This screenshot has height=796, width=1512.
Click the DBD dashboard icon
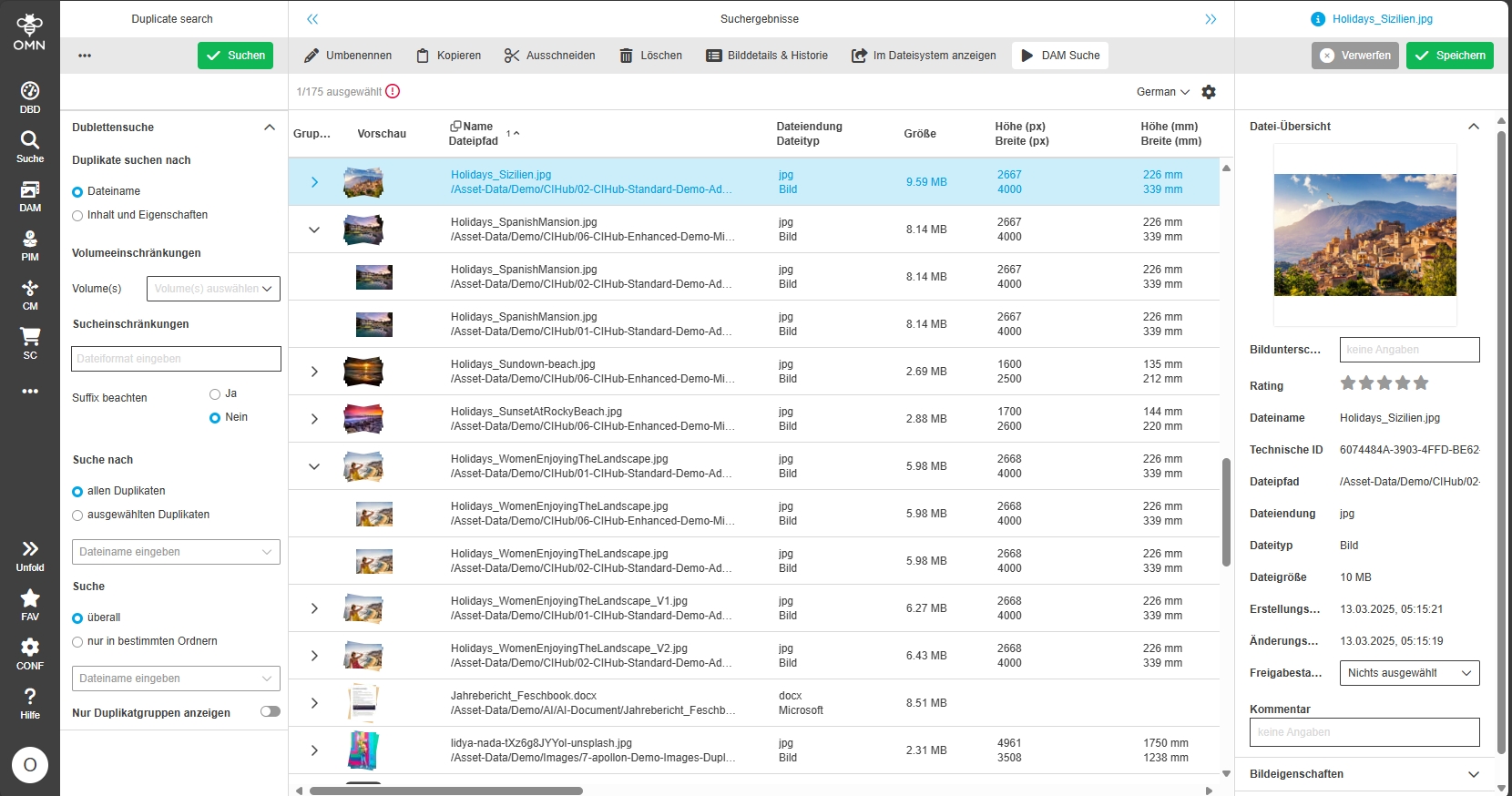[30, 97]
